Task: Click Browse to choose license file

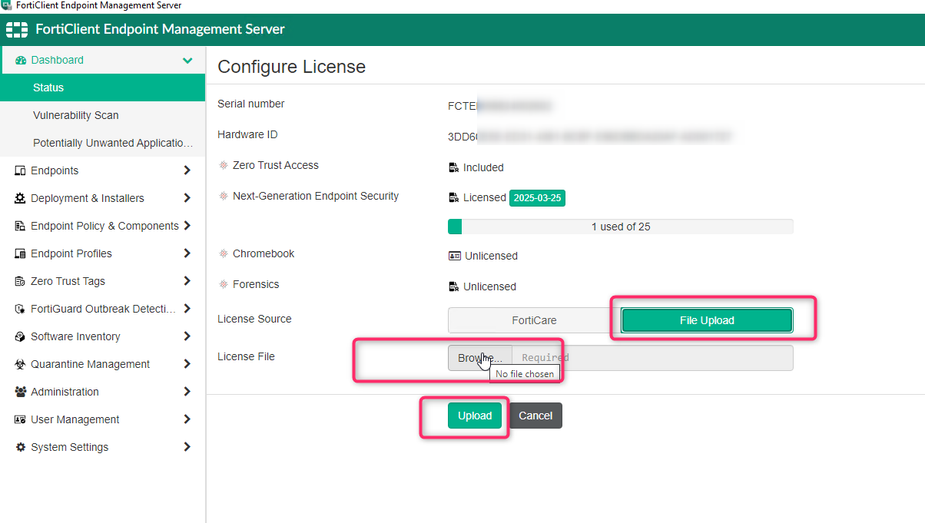Action: (x=480, y=358)
